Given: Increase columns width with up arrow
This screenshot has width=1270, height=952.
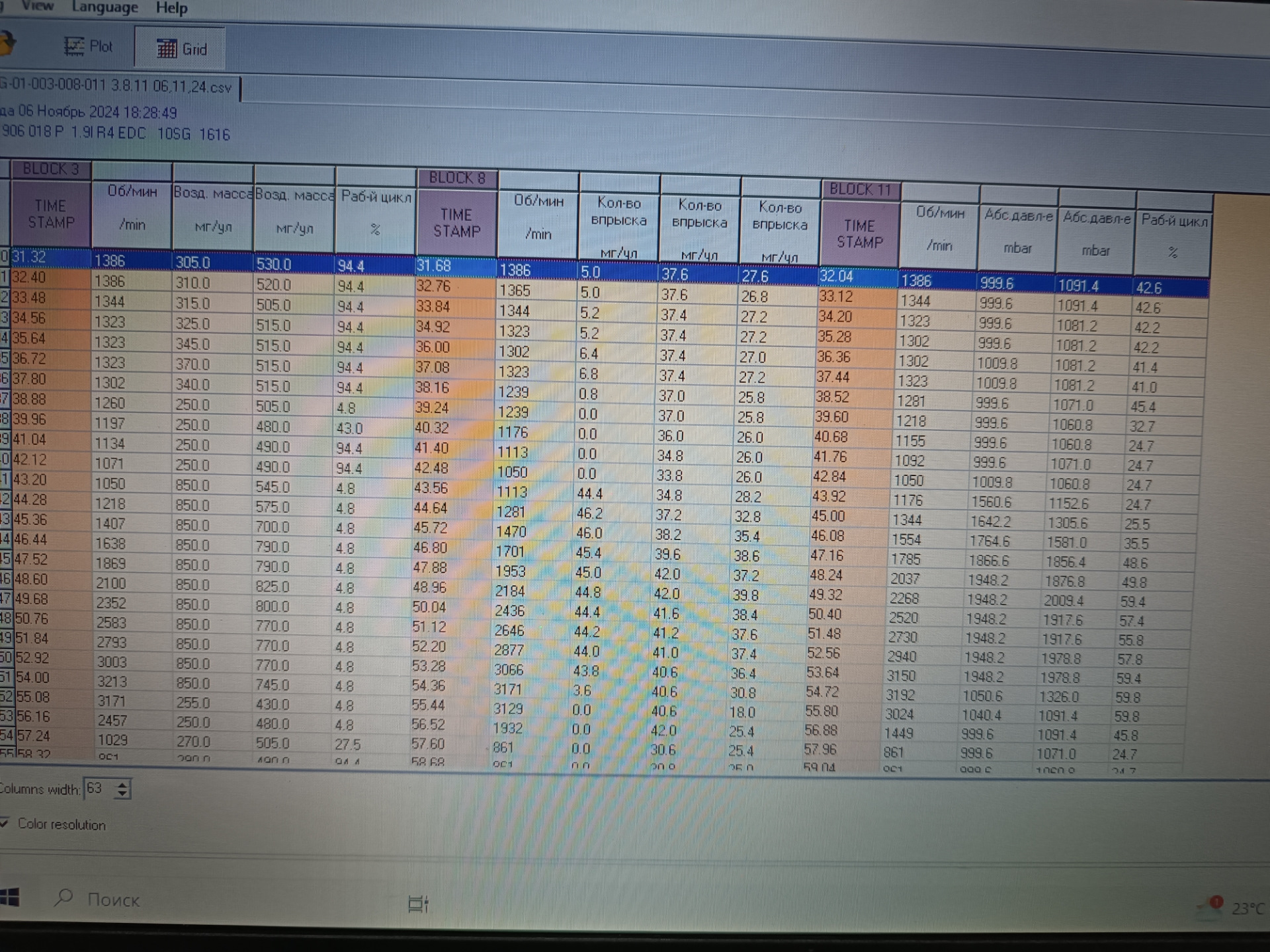Looking at the screenshot, I should pos(122,785).
